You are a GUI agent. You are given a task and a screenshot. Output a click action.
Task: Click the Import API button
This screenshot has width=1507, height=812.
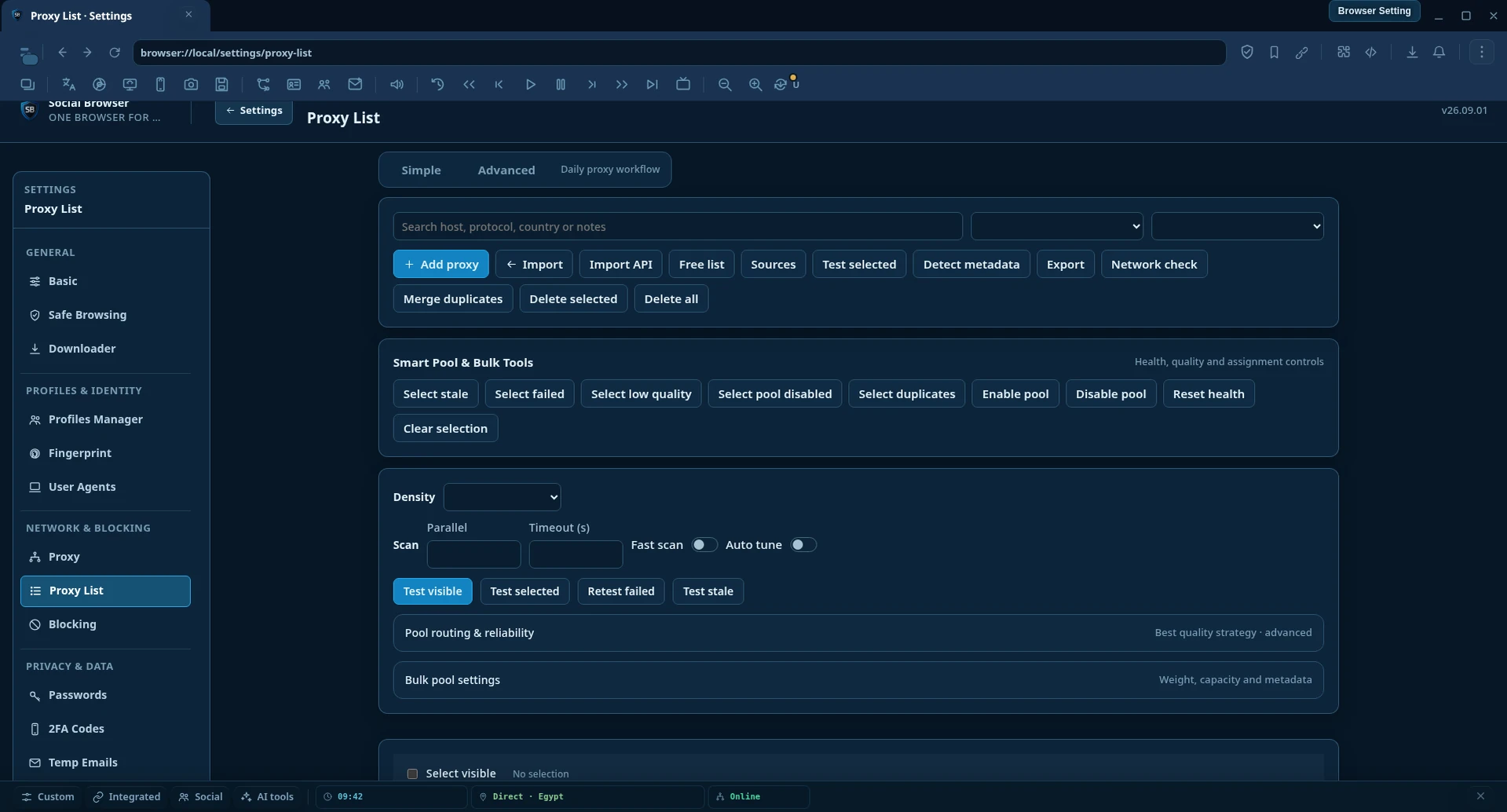coord(620,264)
